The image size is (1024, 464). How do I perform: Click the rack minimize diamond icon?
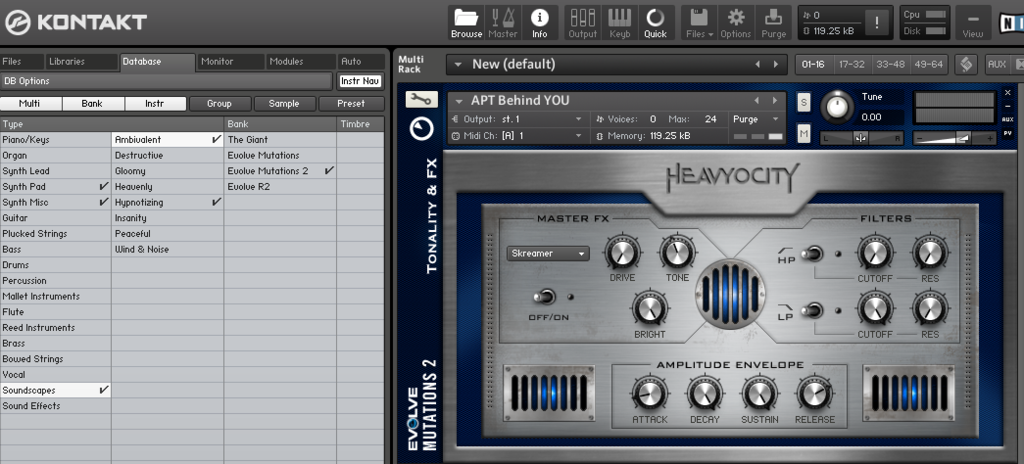(x=966, y=64)
